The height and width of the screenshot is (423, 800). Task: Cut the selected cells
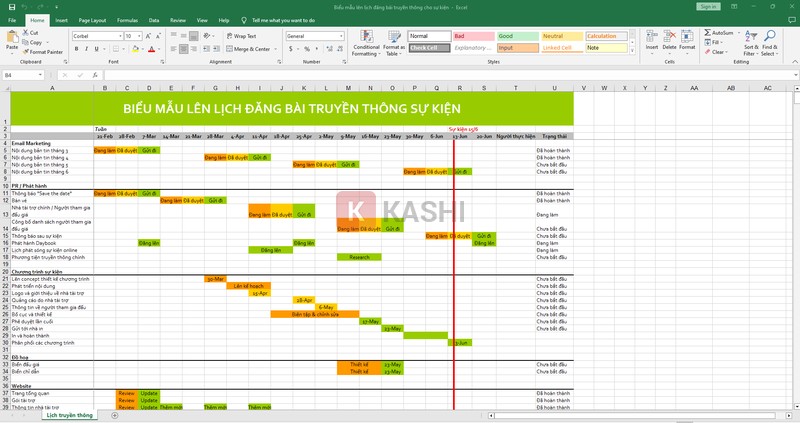pos(31,32)
